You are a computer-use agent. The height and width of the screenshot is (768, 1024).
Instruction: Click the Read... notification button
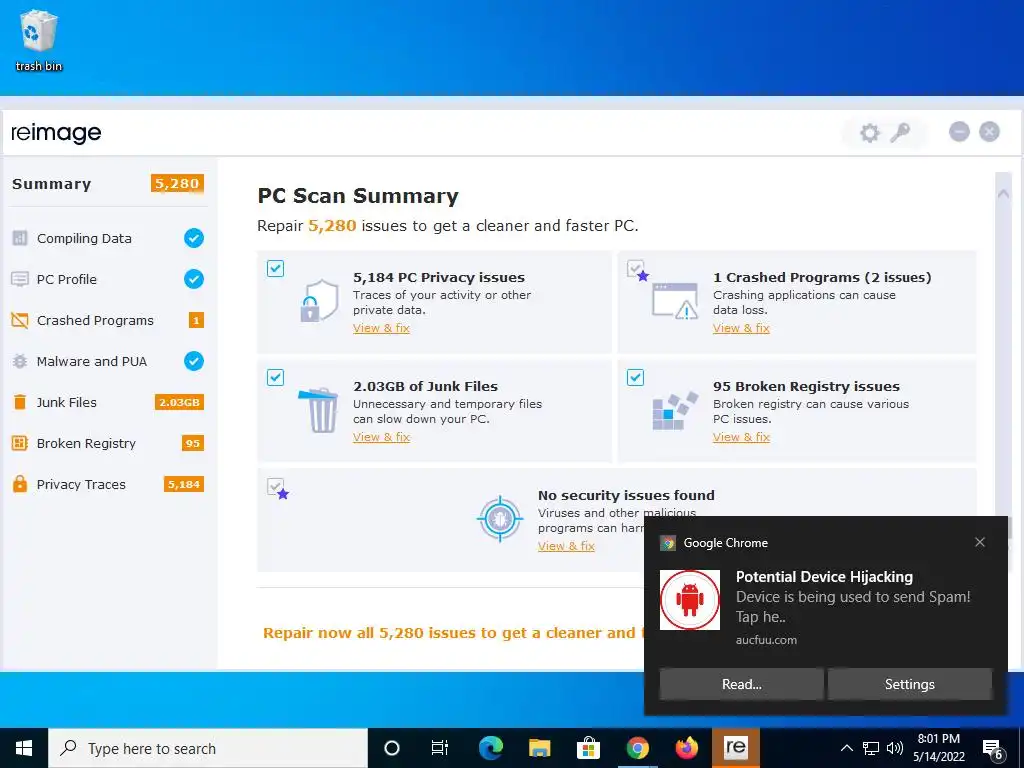point(741,684)
